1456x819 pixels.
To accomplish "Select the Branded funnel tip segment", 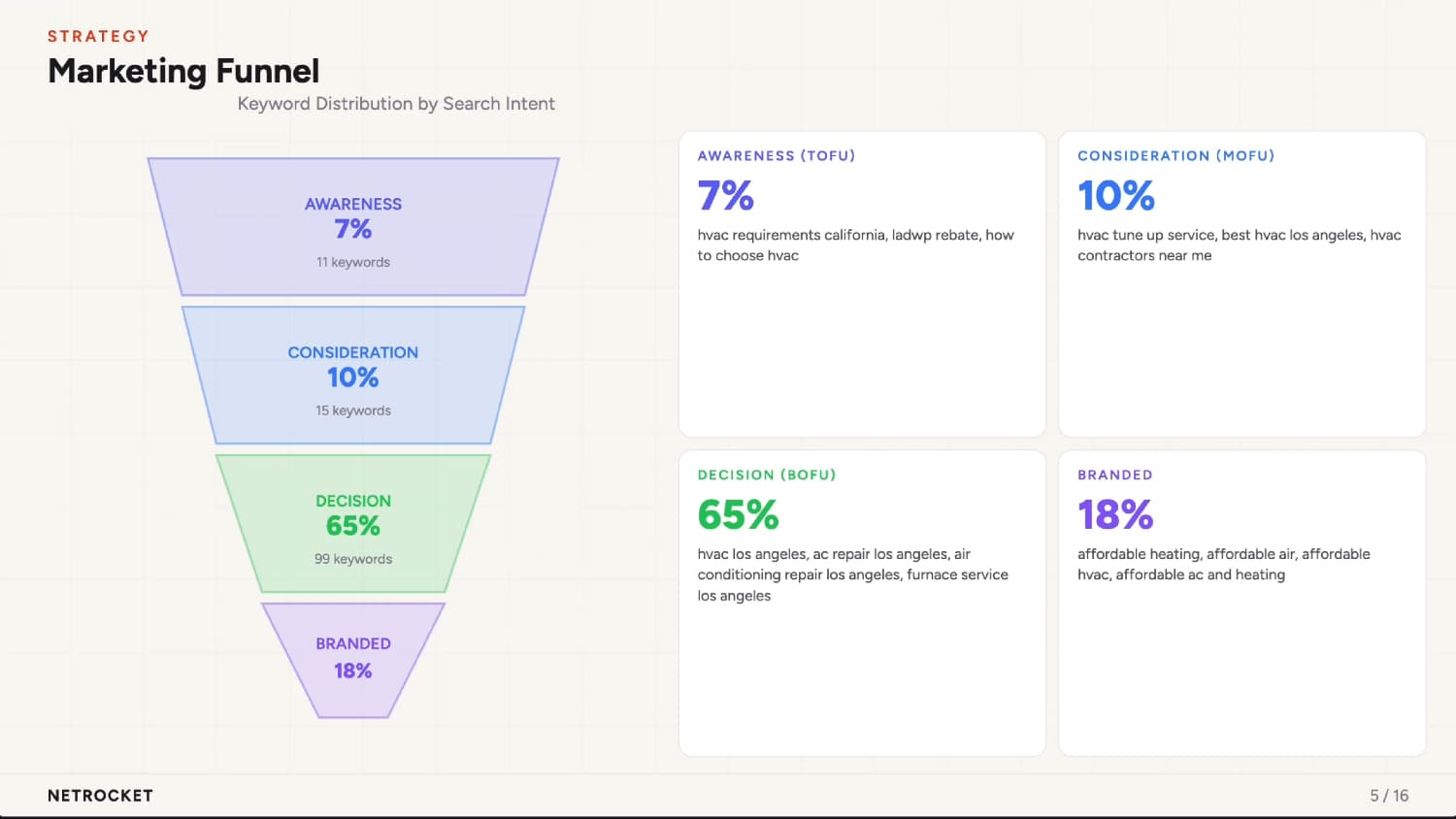I will click(x=353, y=661).
